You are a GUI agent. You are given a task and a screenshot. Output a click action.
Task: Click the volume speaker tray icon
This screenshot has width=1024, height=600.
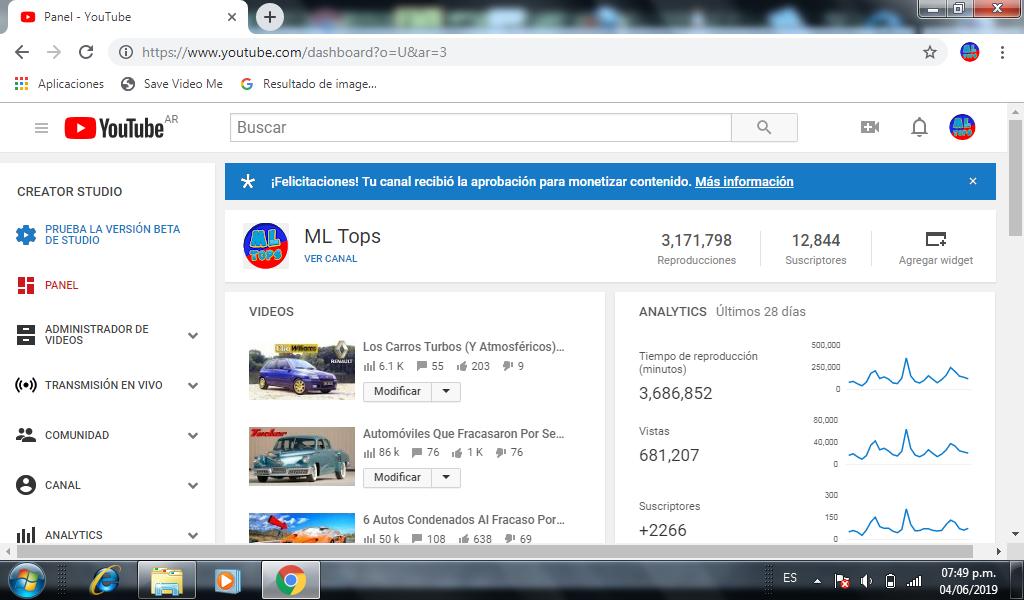867,580
